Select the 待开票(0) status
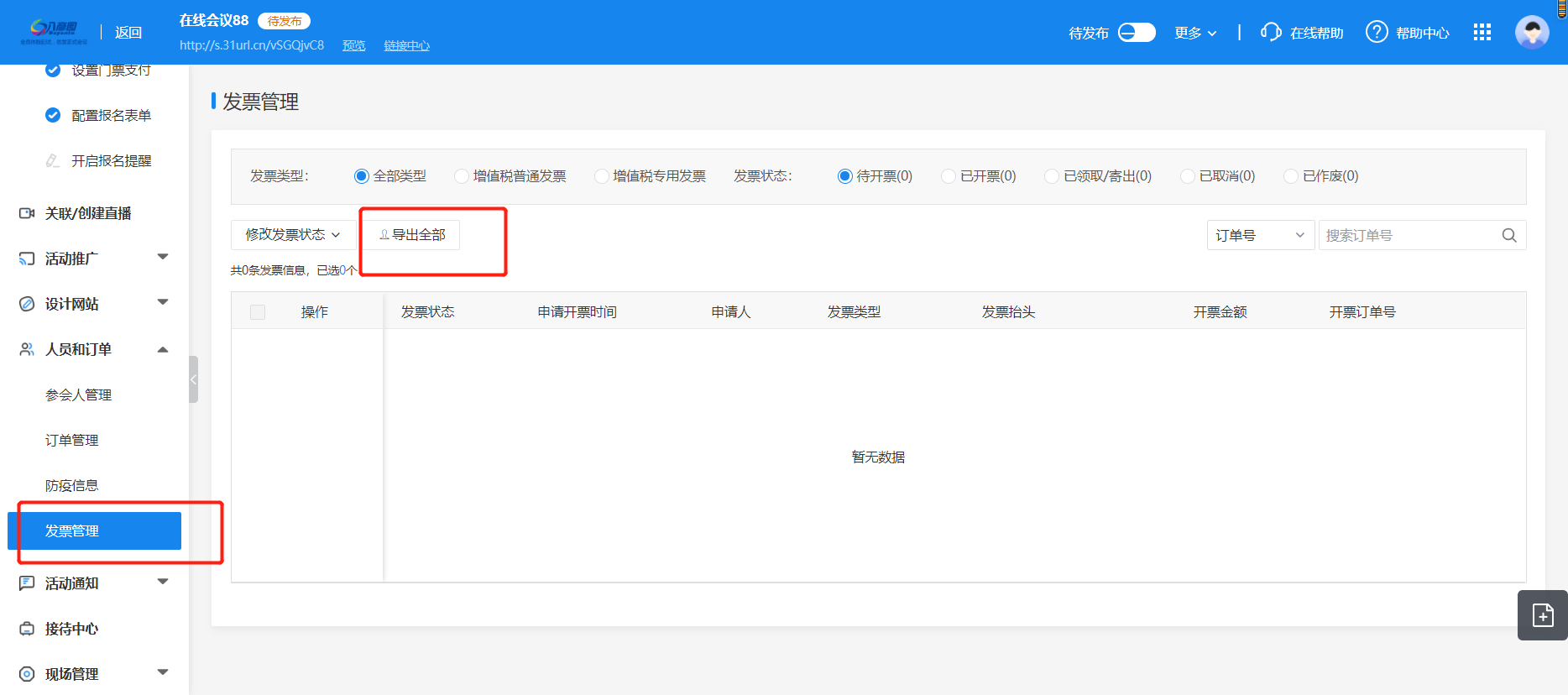Screen dimensions: 1568x695 tap(845, 176)
